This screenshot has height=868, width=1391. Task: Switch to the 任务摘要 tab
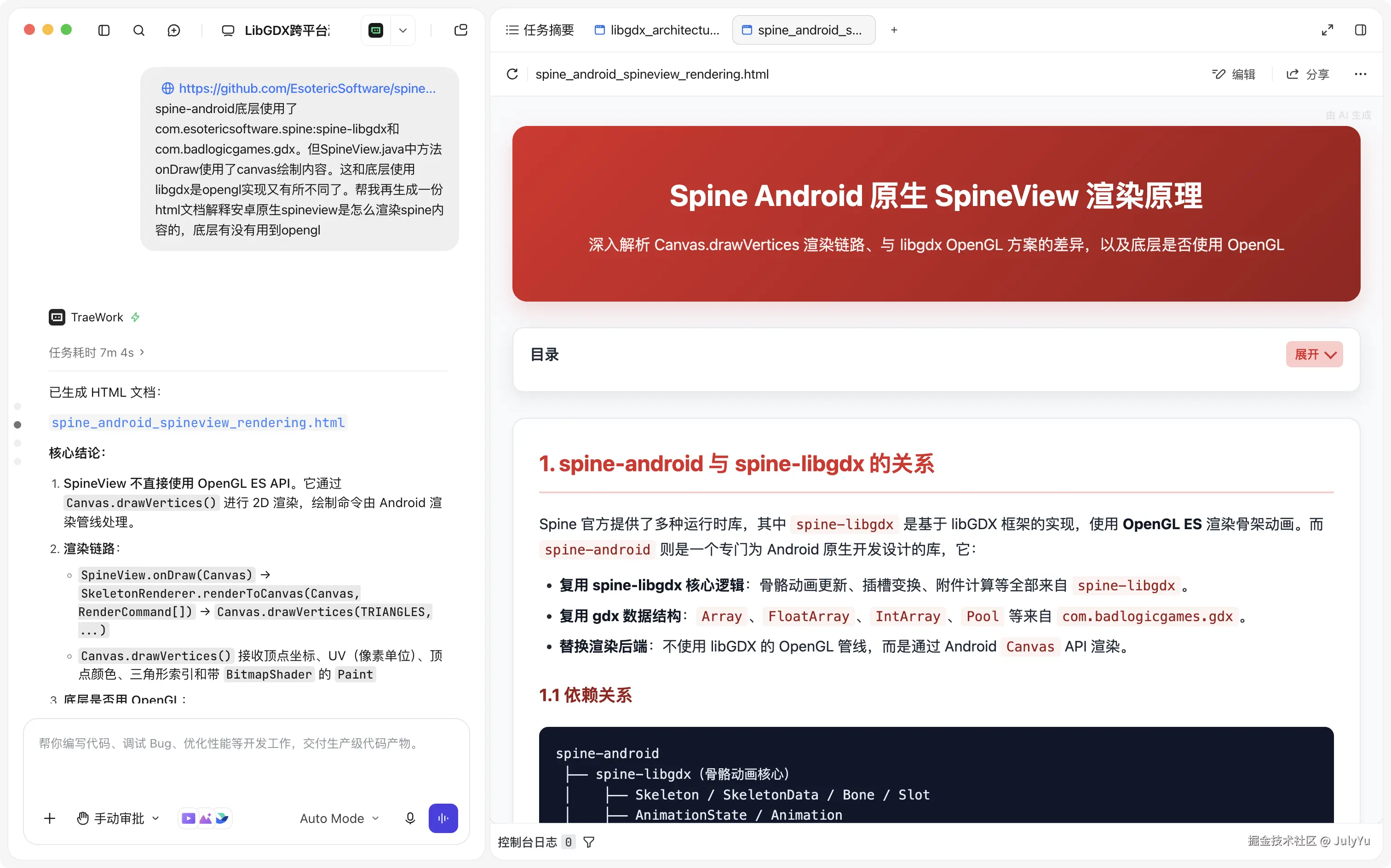(x=540, y=30)
